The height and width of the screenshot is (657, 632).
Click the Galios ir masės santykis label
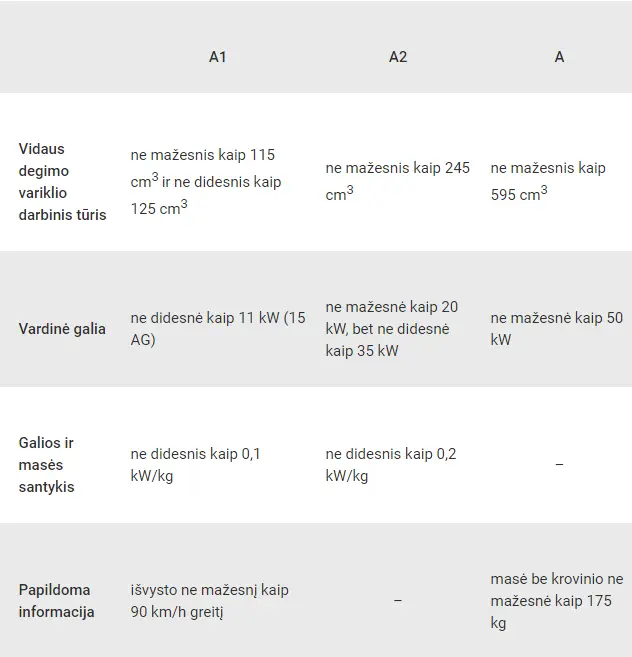pyautogui.click(x=47, y=465)
